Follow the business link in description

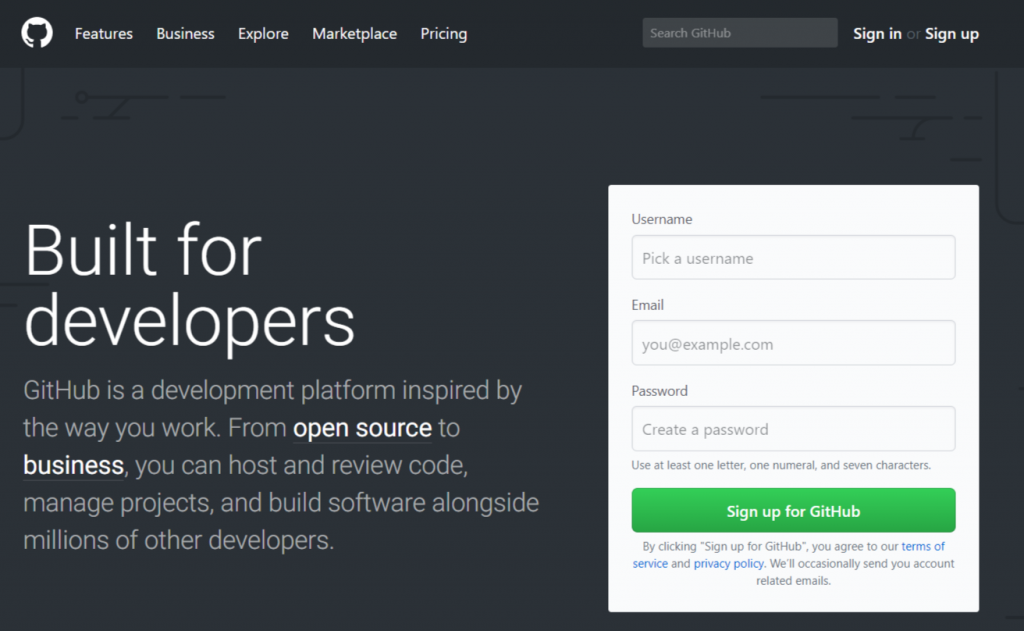(73, 465)
